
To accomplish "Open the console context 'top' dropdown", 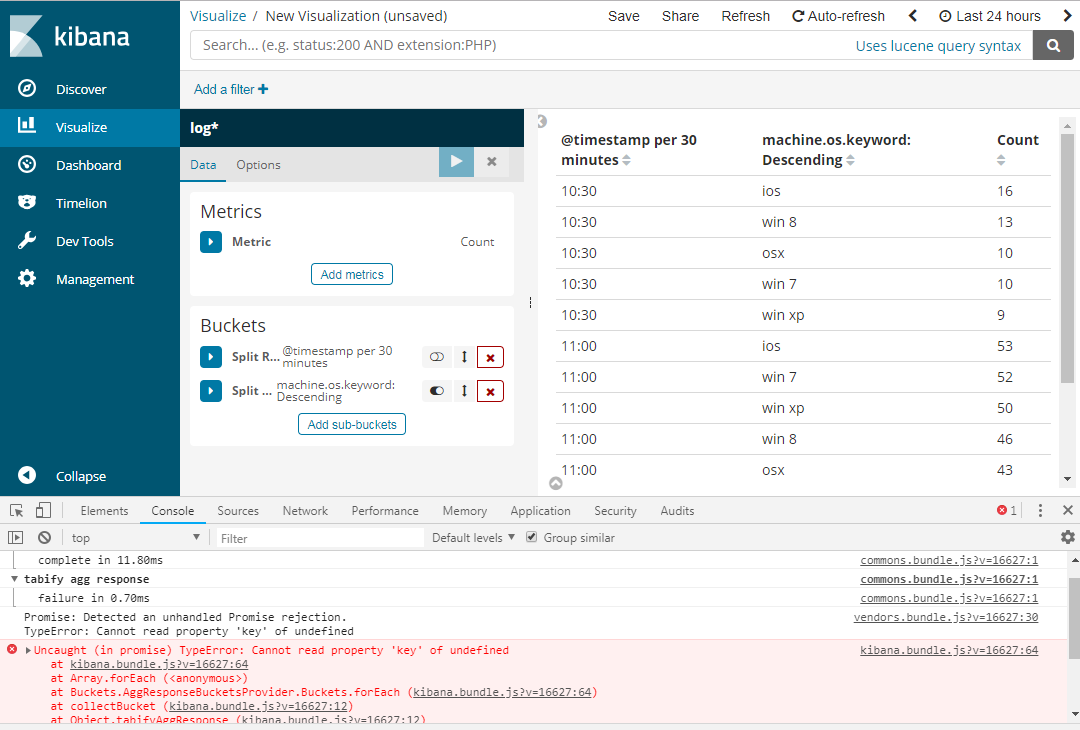I will pos(136,538).
